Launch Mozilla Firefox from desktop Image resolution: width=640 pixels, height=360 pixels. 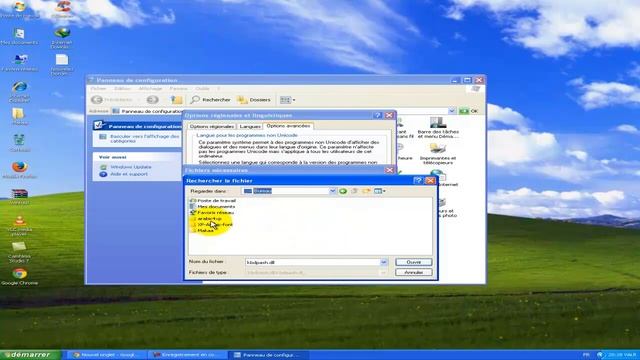pos(20,170)
